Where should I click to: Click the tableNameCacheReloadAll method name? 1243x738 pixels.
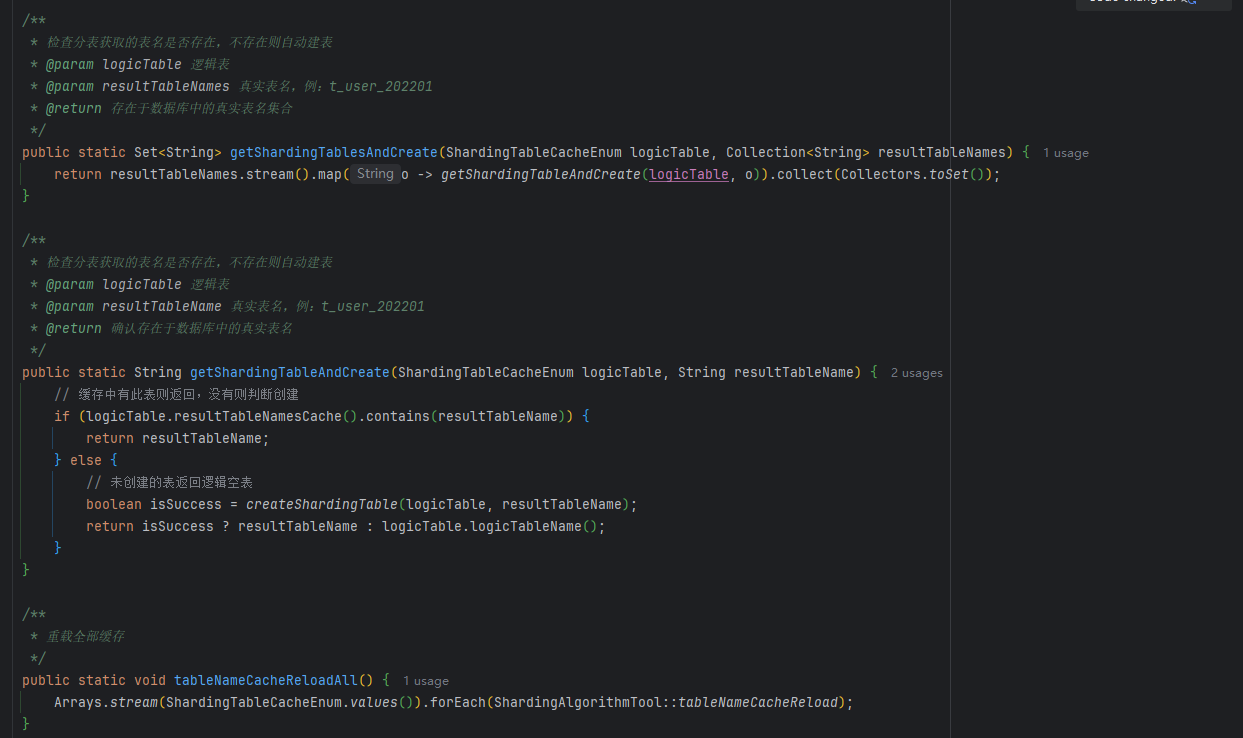click(x=266, y=680)
